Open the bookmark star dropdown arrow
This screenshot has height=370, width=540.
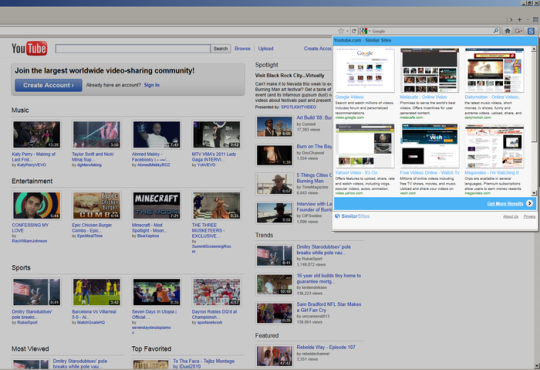[x=347, y=31]
